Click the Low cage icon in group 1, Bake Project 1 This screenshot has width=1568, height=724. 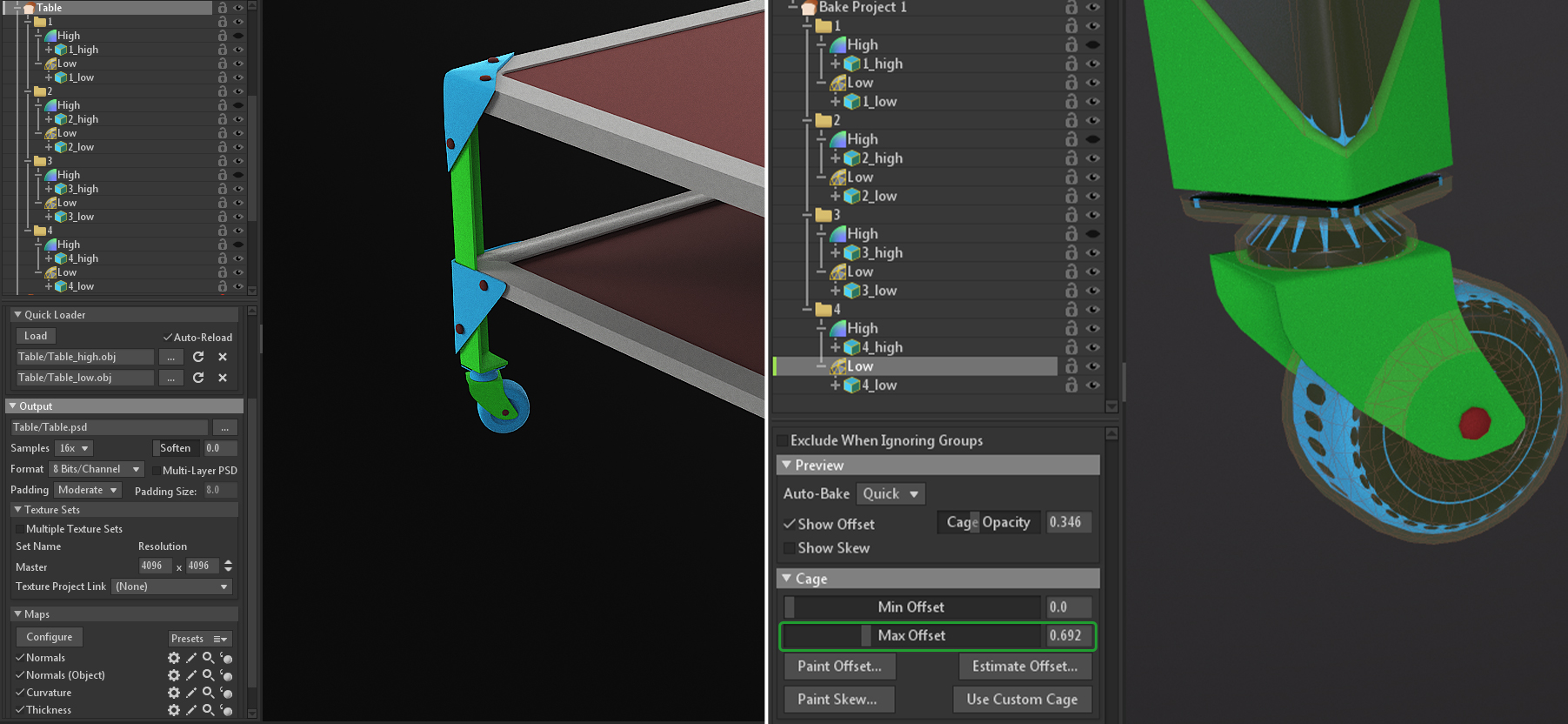pyautogui.click(x=838, y=83)
